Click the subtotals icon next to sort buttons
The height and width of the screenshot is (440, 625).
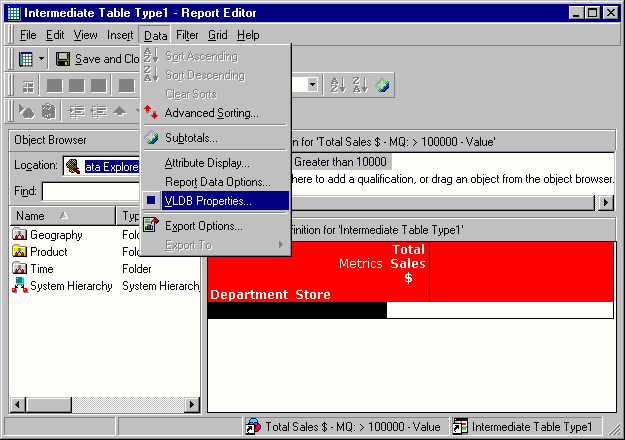383,86
